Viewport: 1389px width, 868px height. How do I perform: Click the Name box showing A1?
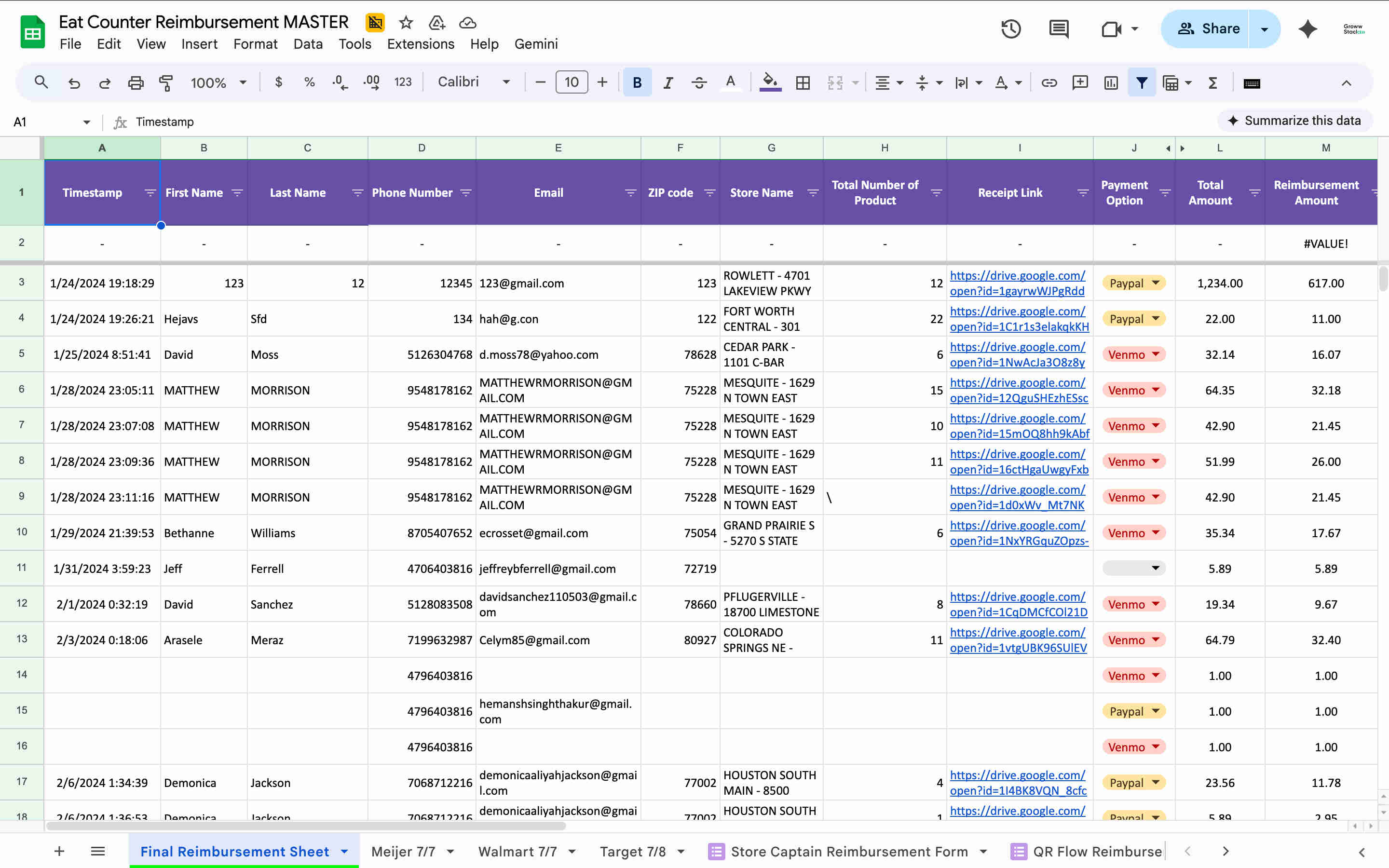click(x=51, y=122)
